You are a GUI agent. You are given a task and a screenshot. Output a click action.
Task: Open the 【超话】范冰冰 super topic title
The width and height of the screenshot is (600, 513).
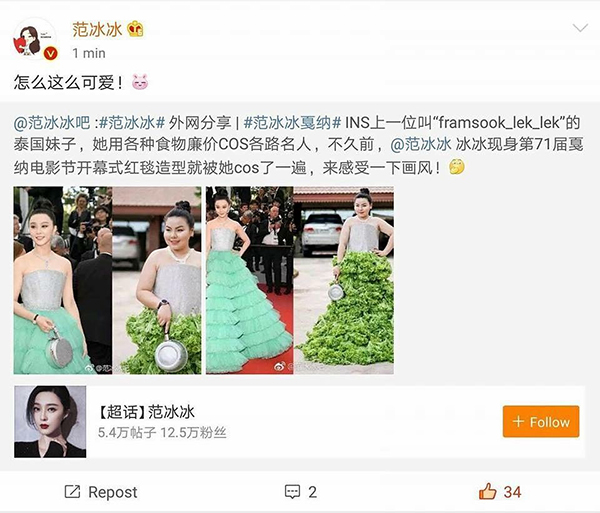[146, 412]
